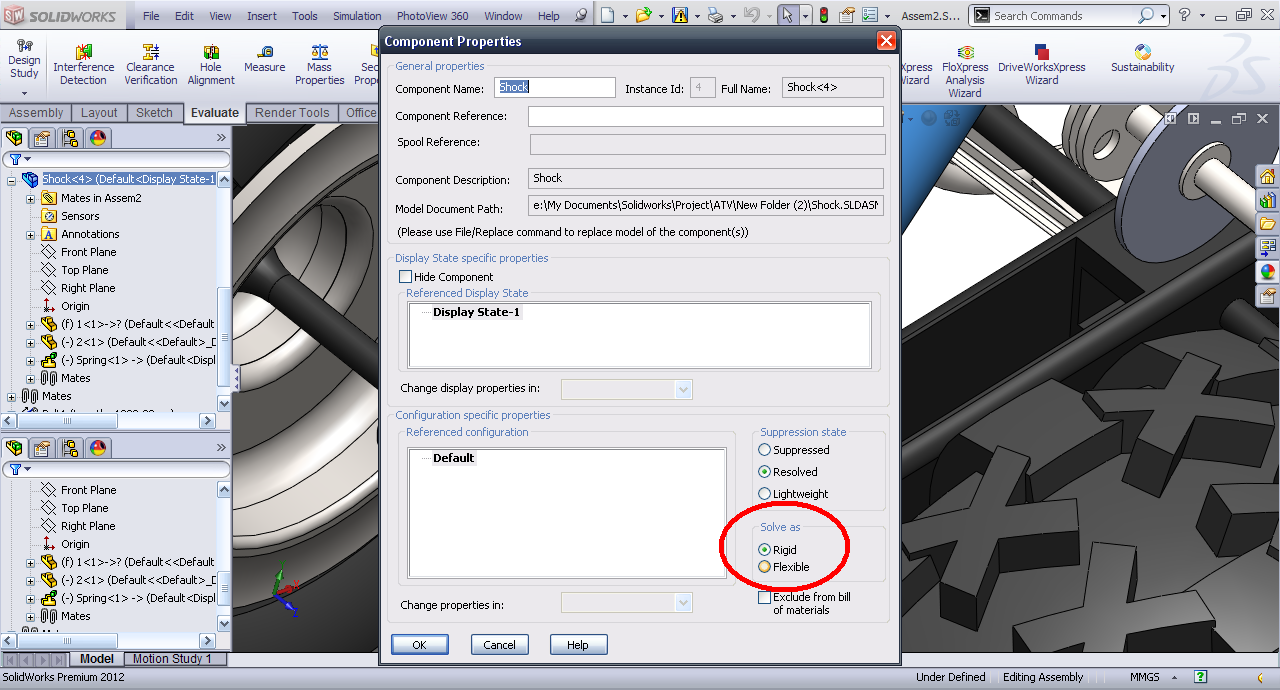Click Under Defined in status bar
This screenshot has height=690, width=1280.
(x=951, y=677)
